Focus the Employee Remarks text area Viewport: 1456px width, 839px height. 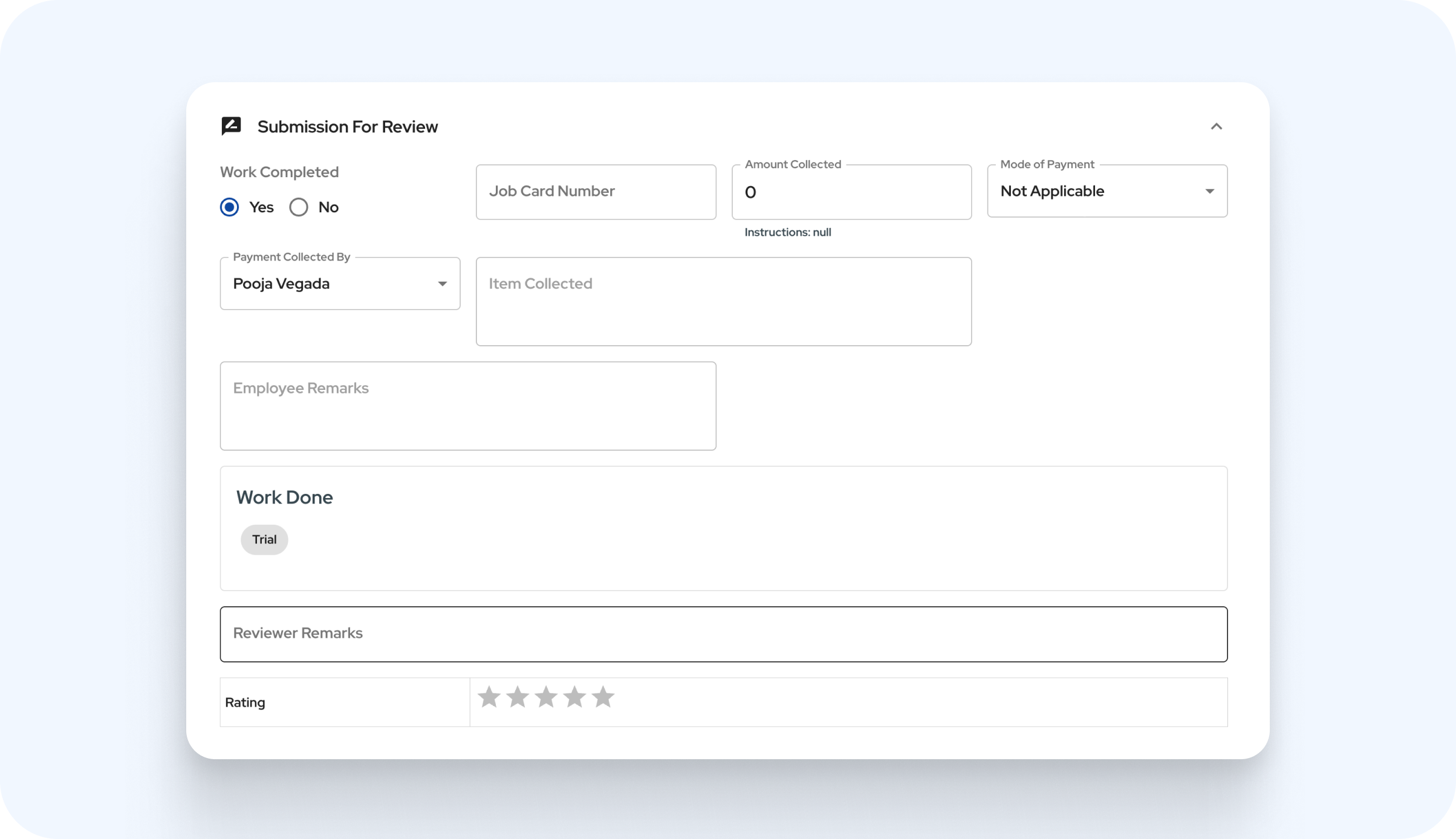(467, 406)
